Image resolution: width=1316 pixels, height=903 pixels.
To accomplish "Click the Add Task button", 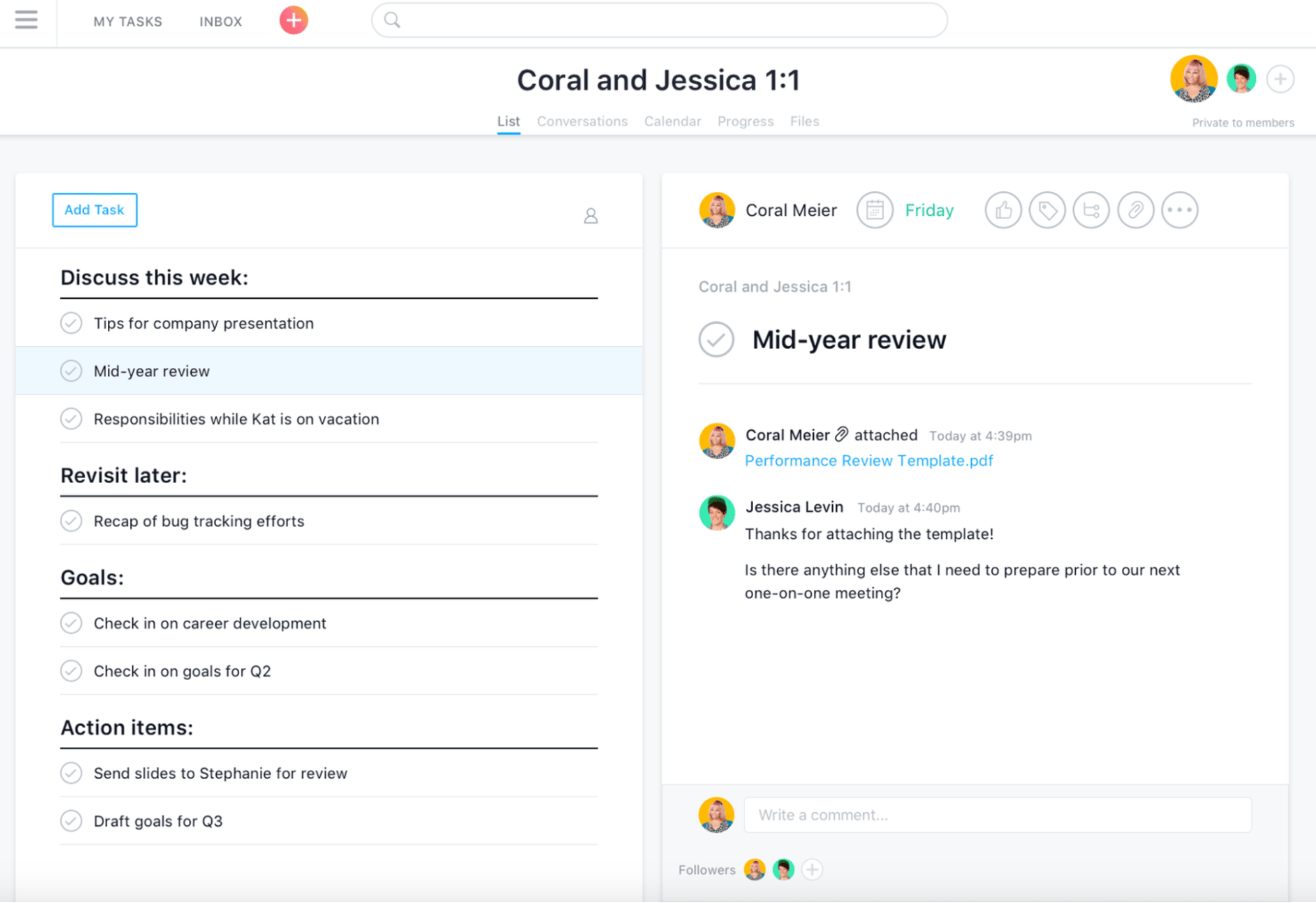I will pos(94,210).
